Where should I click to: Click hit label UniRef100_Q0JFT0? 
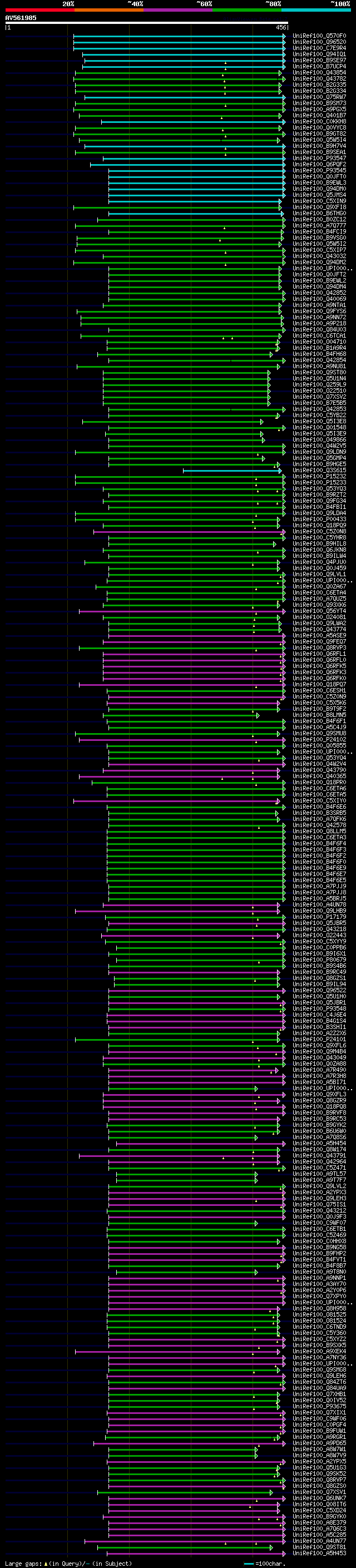[319, 176]
